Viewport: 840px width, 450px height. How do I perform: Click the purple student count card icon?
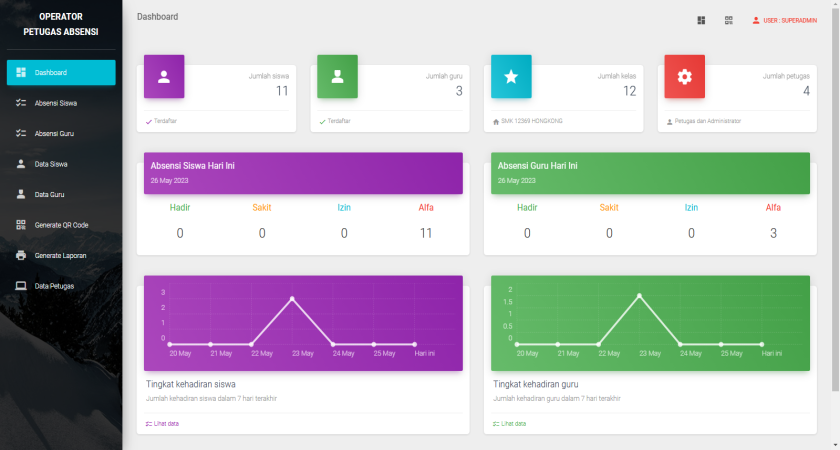(x=164, y=76)
